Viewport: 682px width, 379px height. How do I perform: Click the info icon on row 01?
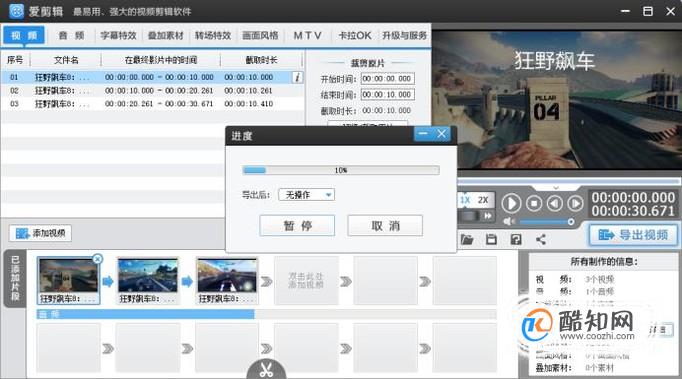coord(298,77)
